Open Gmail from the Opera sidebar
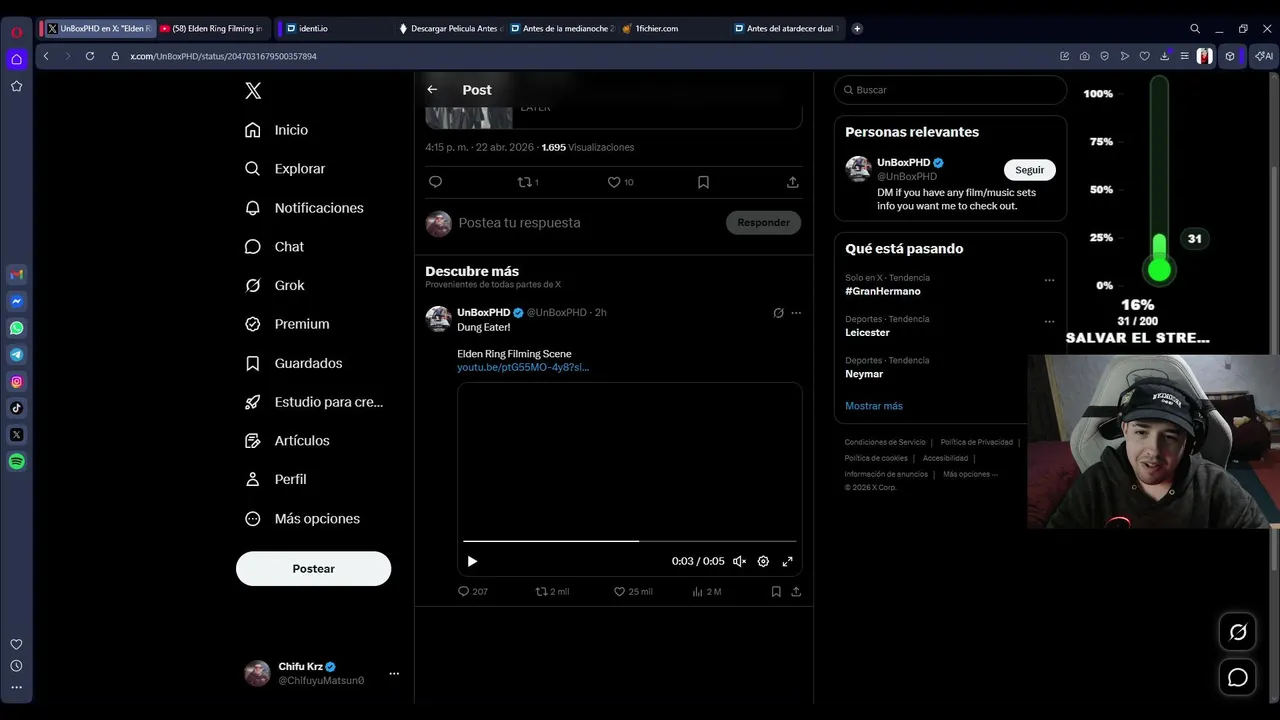This screenshot has height=720, width=1280. 16,275
